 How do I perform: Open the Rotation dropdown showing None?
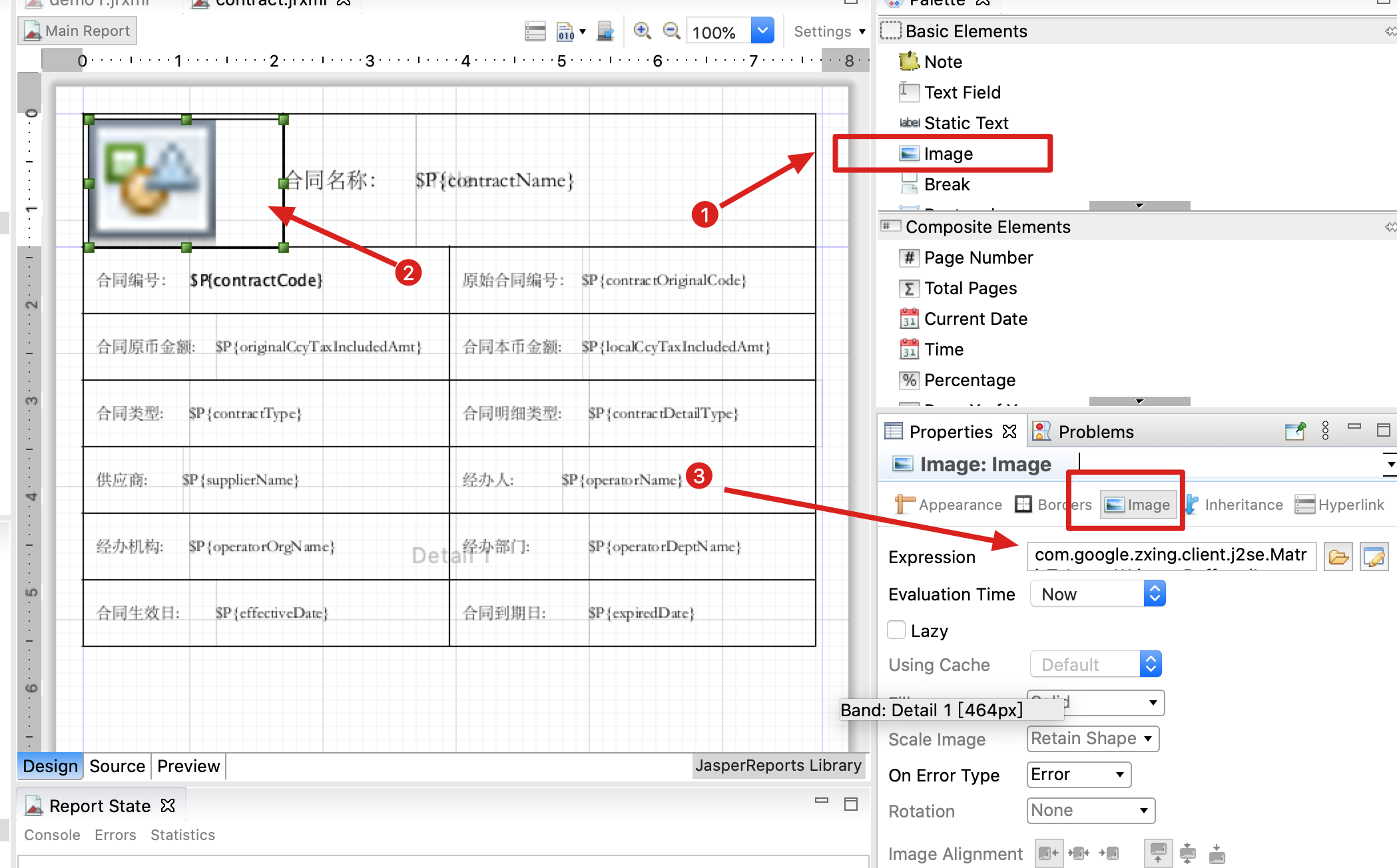1090,810
